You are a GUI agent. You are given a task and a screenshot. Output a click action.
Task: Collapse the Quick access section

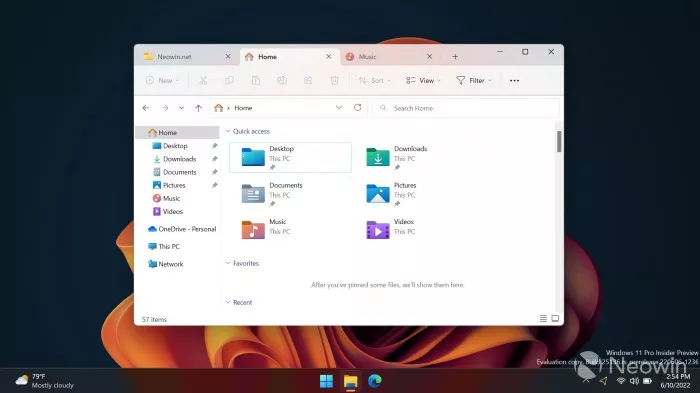[x=228, y=131]
